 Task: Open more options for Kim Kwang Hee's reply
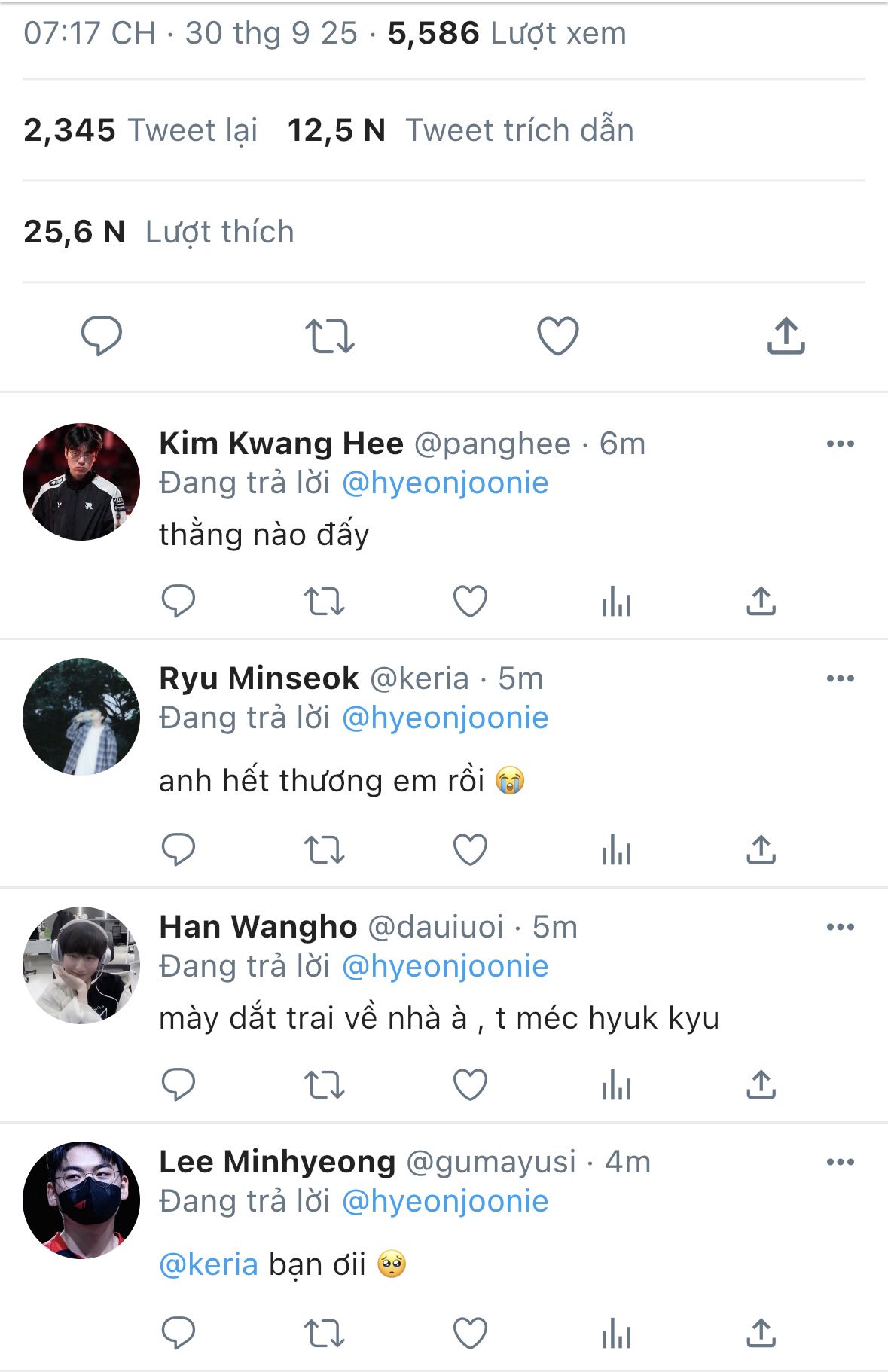[x=840, y=444]
